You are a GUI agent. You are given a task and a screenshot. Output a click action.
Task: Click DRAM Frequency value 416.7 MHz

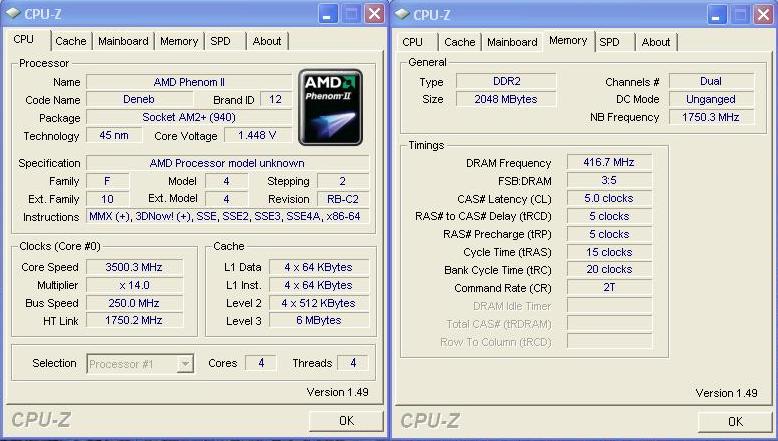coord(609,162)
